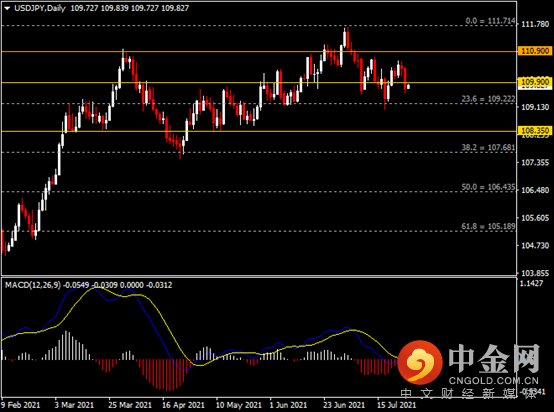
Task: Click the 23.6 = 109.222 Fibonacci label
Action: pos(488,99)
